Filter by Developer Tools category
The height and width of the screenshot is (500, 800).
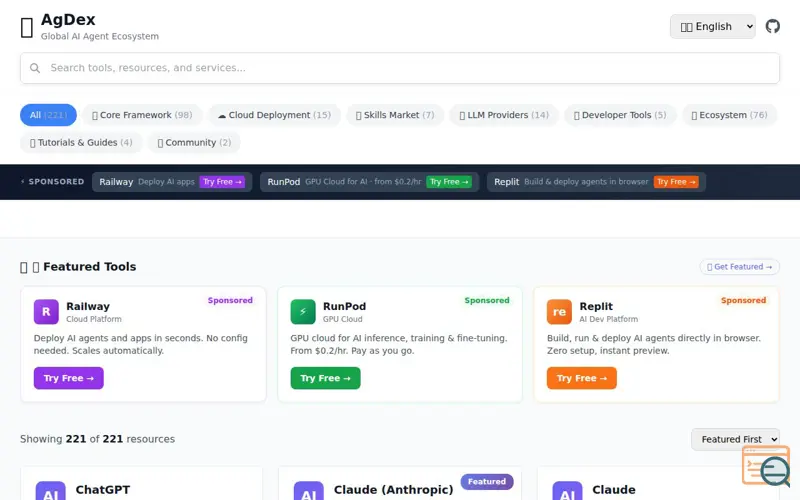(620, 115)
